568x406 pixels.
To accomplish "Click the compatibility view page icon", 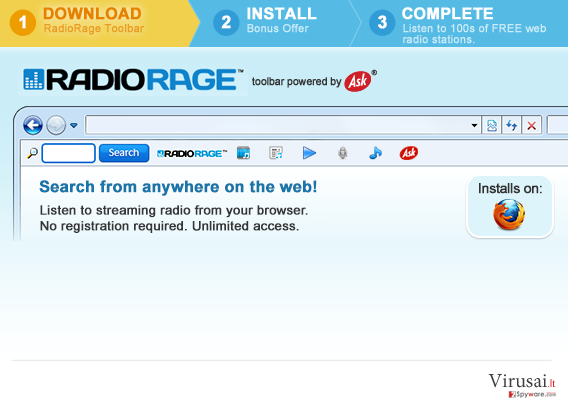I will [492, 126].
